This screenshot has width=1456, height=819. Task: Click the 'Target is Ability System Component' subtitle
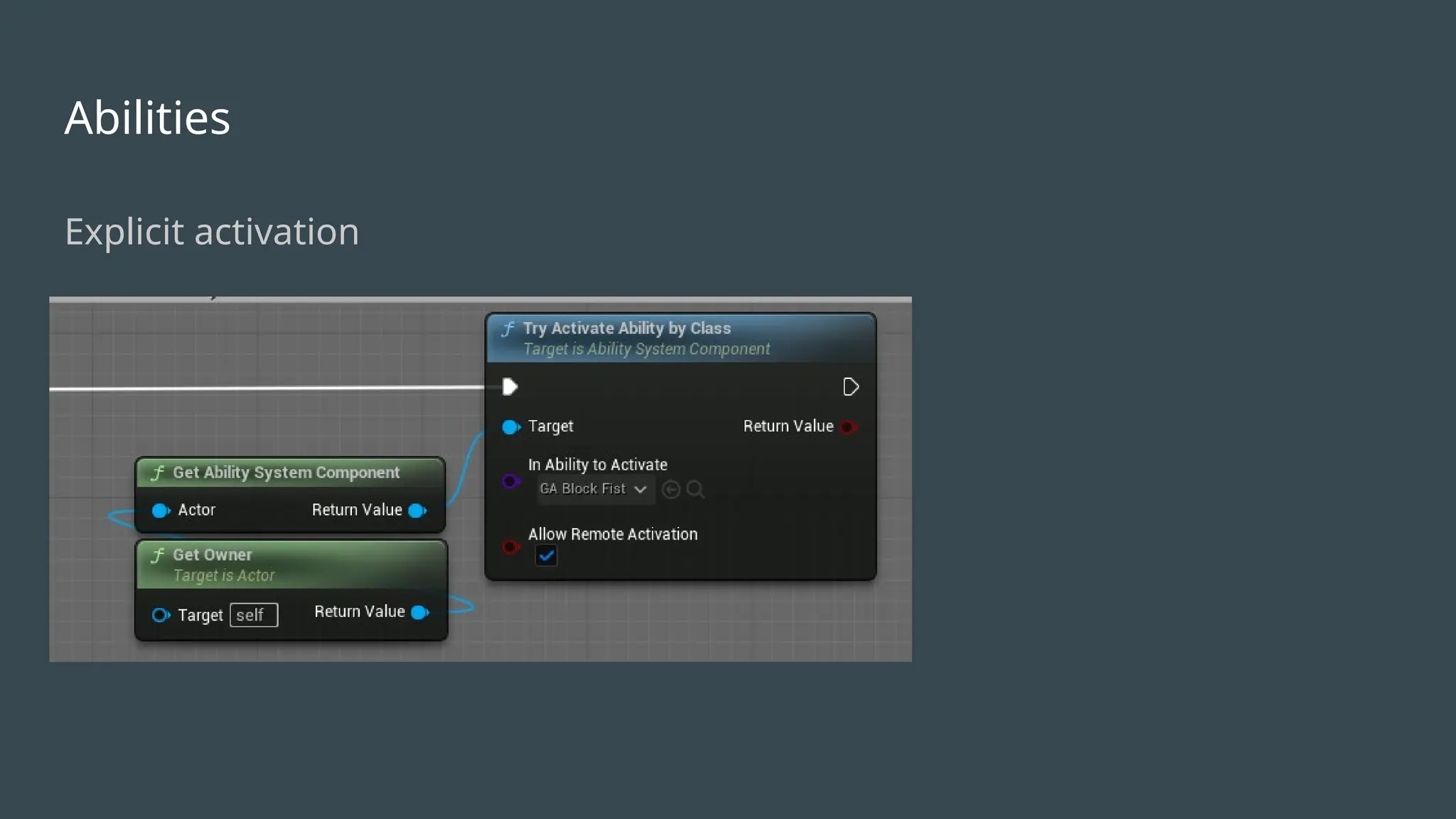(646, 349)
